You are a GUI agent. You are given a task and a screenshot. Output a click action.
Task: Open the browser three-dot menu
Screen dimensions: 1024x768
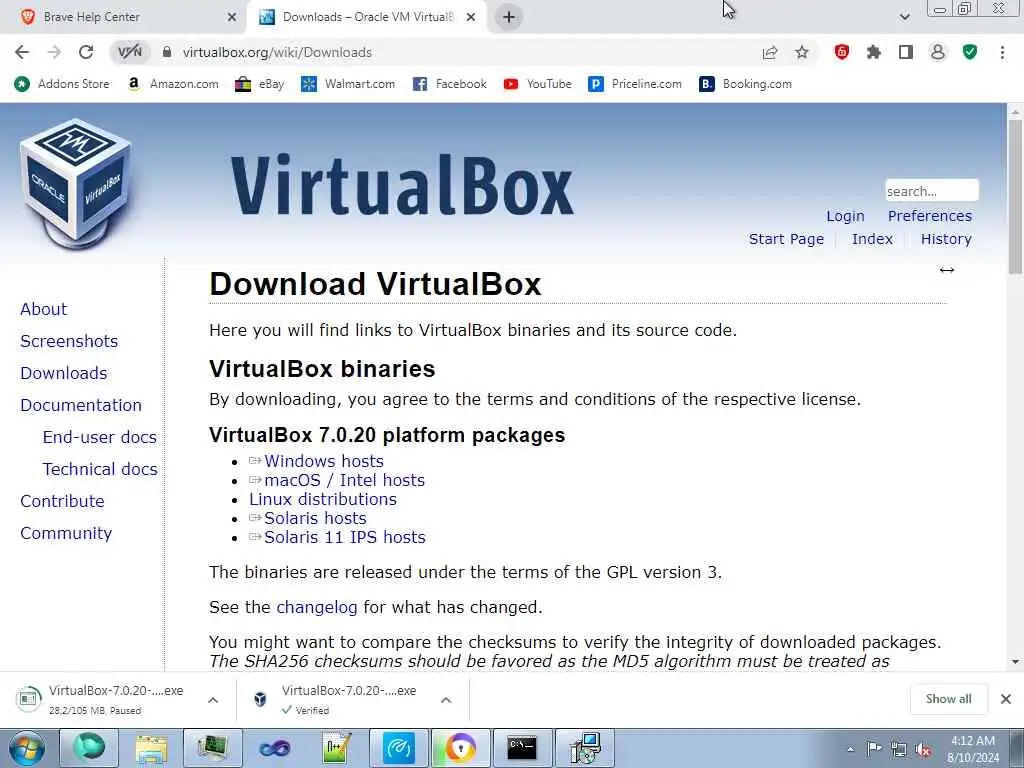point(1002,52)
